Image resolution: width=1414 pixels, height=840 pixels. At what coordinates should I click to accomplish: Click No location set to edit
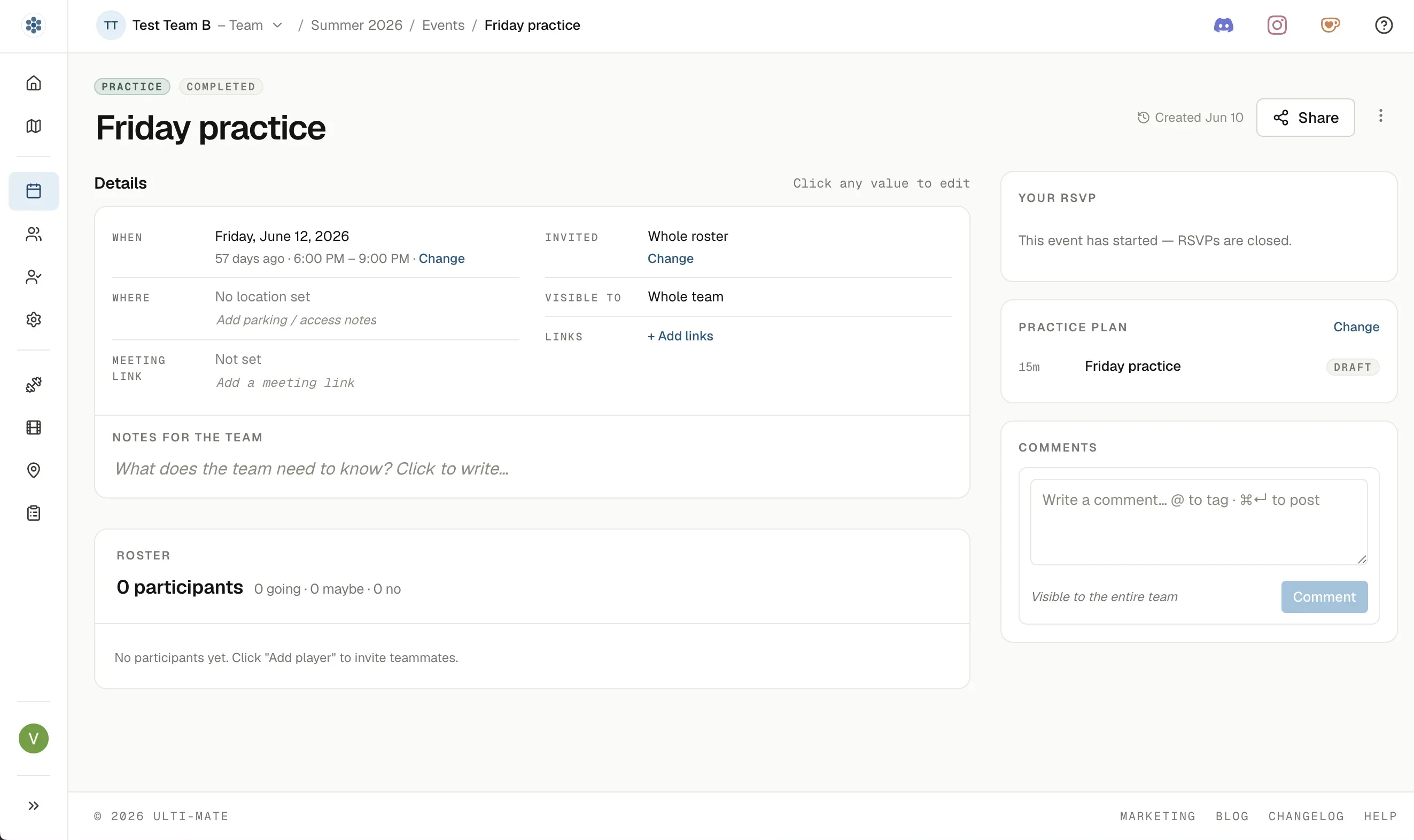[x=262, y=297]
